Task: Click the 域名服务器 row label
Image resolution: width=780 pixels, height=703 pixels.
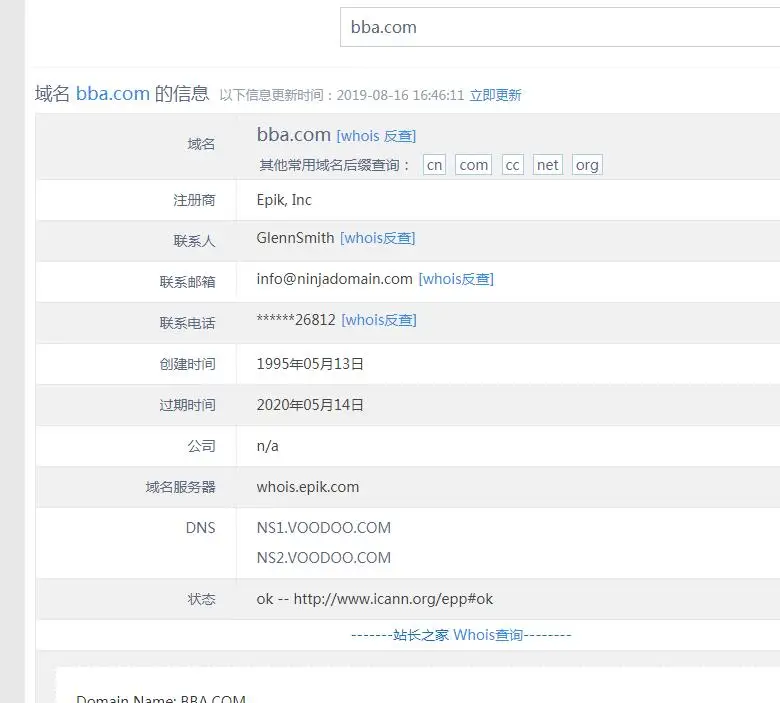Action: [180, 487]
